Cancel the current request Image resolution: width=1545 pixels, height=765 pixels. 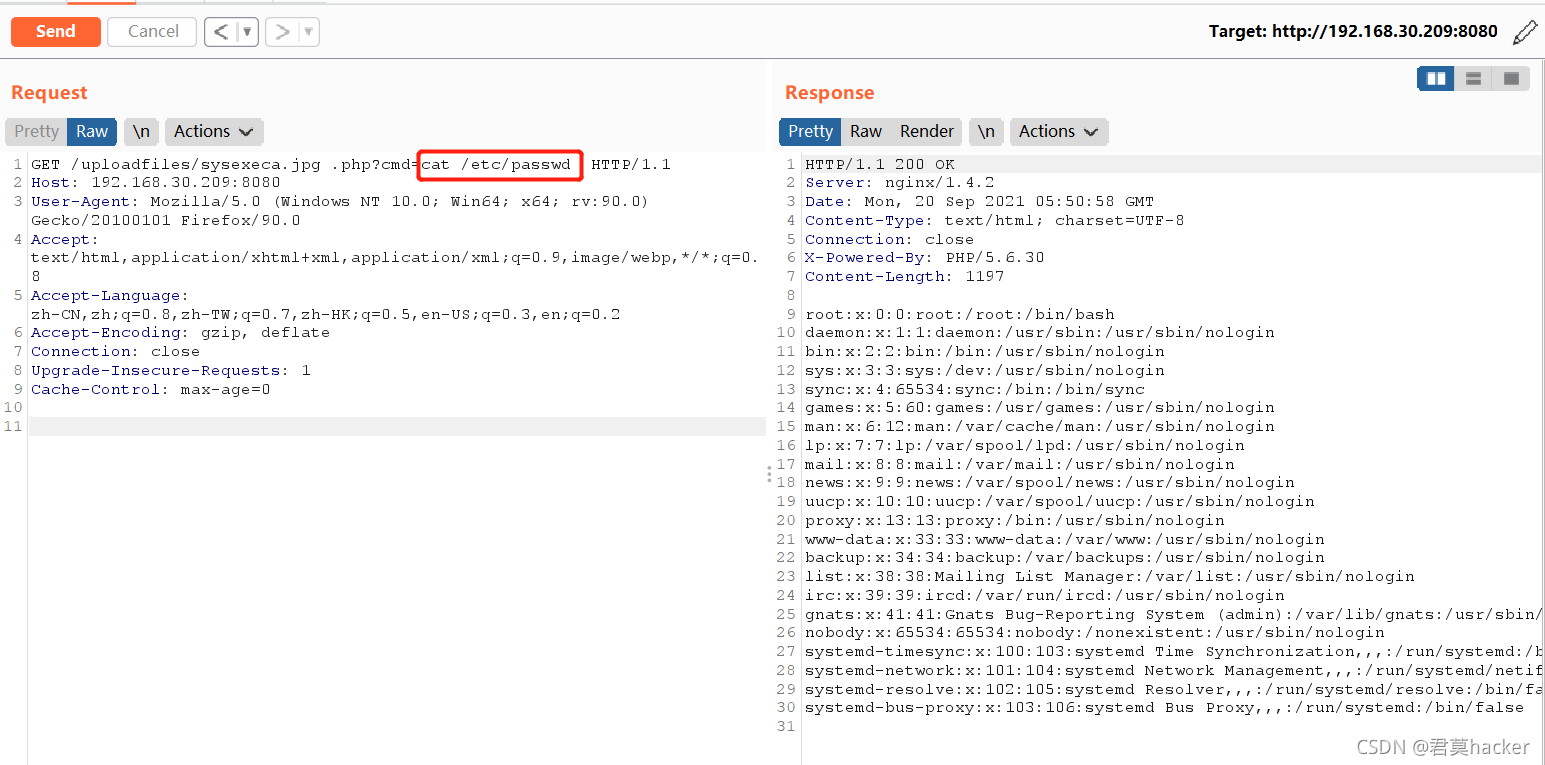pos(153,32)
